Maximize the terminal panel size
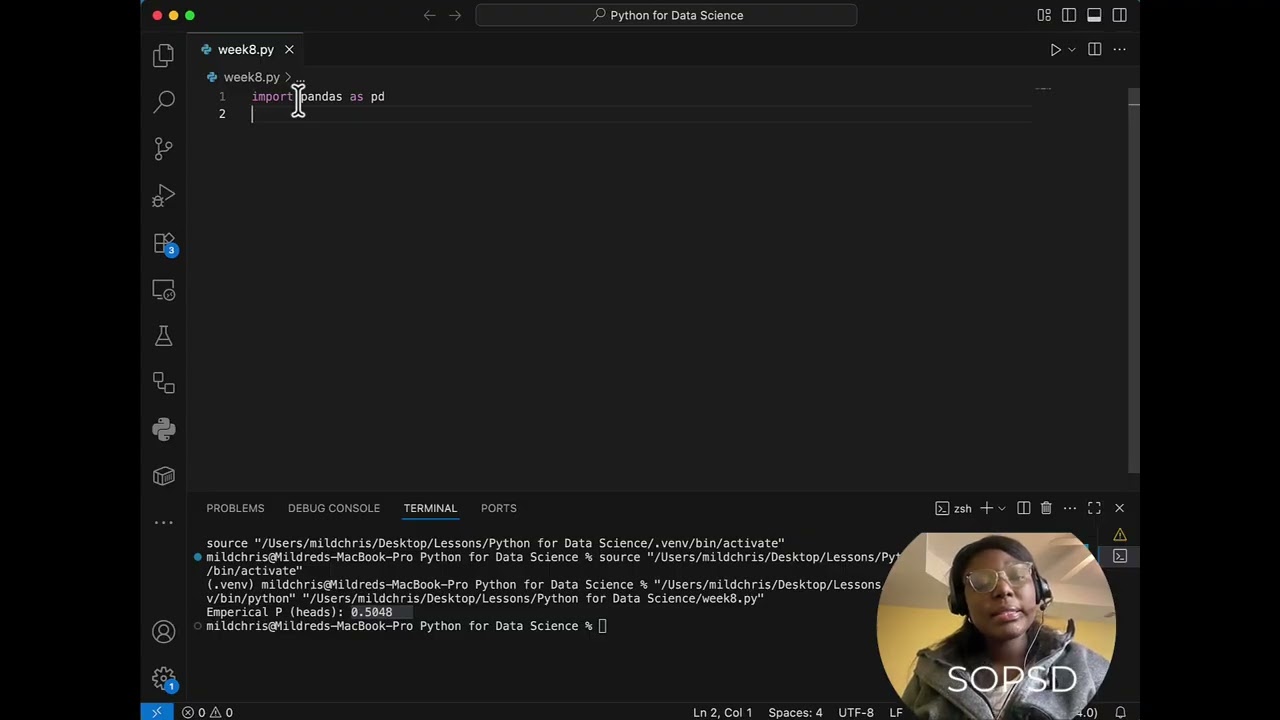1280x720 pixels. point(1094,508)
